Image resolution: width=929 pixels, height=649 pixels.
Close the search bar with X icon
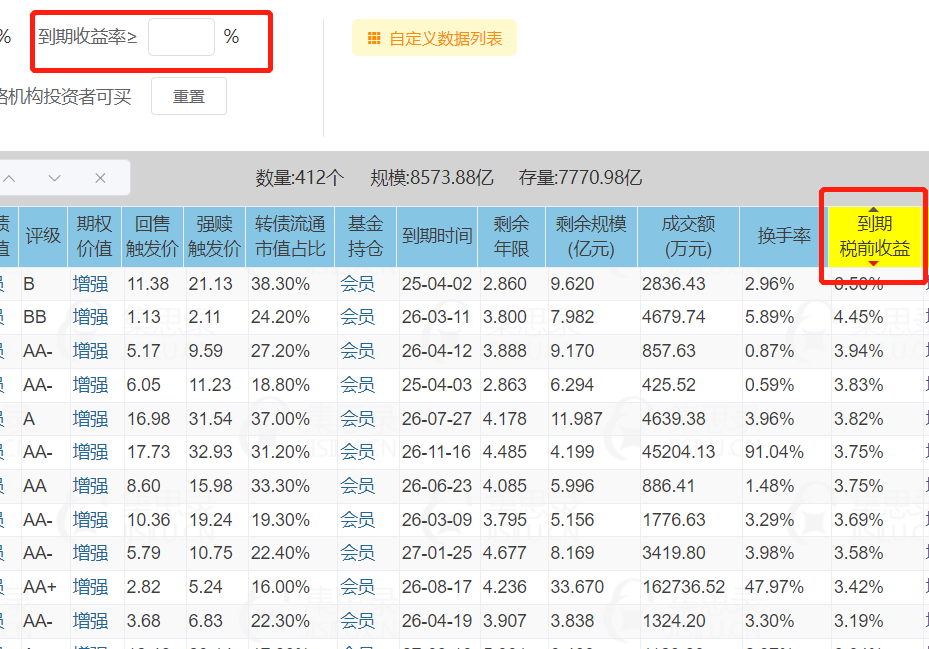100,178
